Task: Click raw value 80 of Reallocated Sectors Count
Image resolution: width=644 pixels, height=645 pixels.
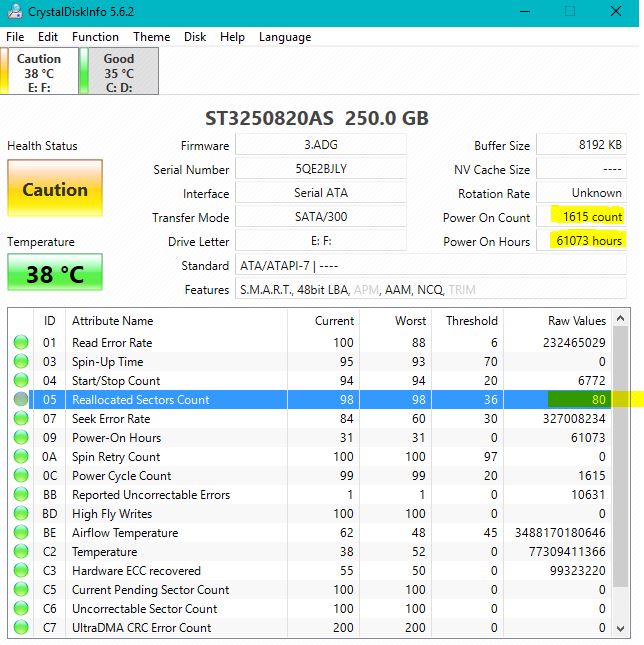Action: (598, 399)
